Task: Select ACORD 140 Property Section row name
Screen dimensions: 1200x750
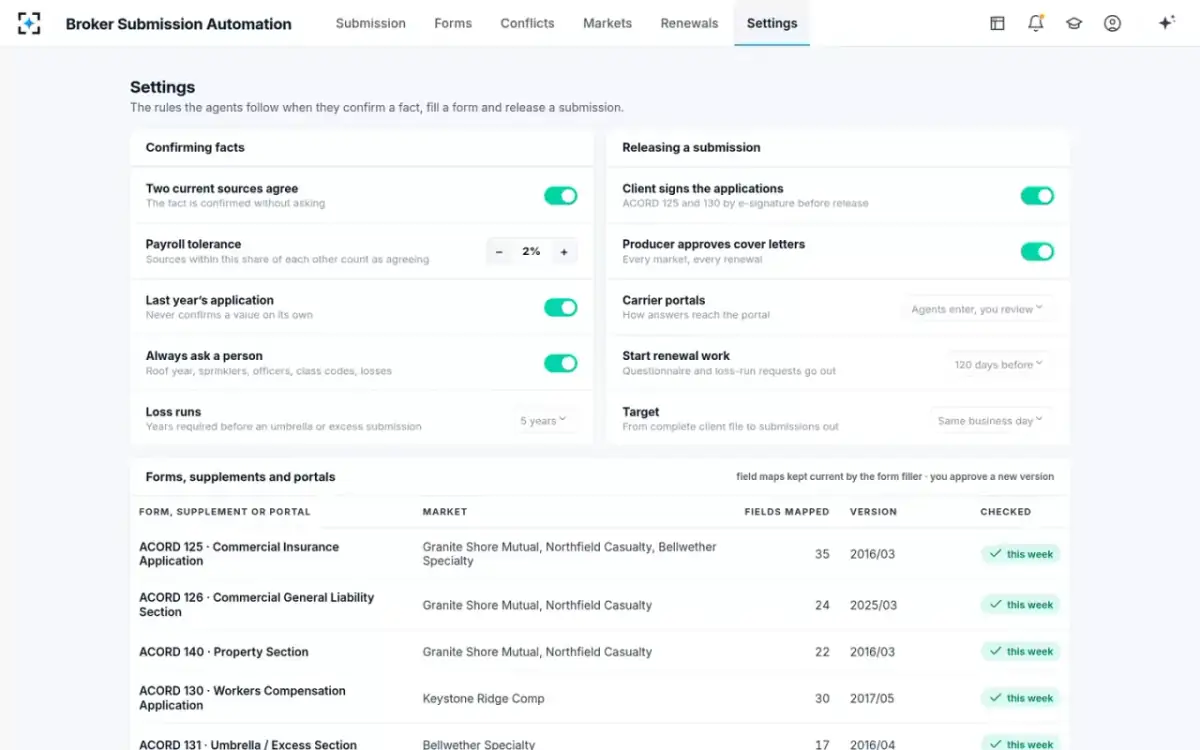Action: pyautogui.click(x=224, y=651)
